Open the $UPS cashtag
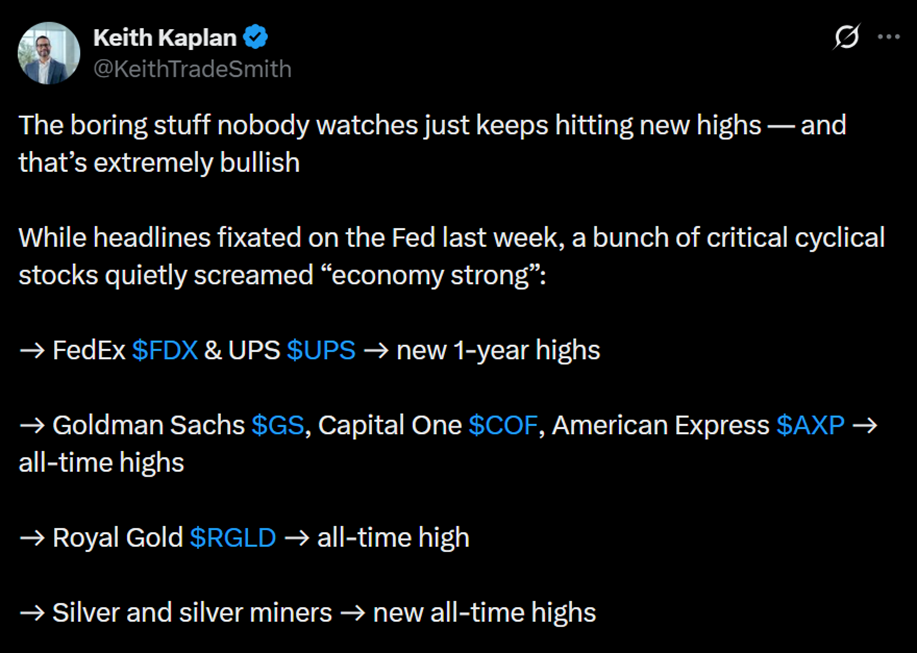The width and height of the screenshot is (917, 653). click(320, 351)
